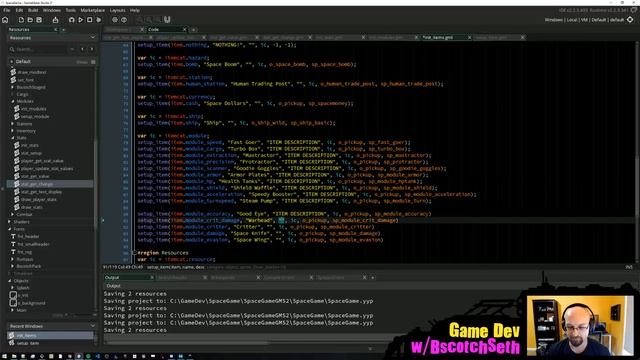The width and height of the screenshot is (640, 360).
Task: Open the Layouts menu
Action: click(118, 10)
